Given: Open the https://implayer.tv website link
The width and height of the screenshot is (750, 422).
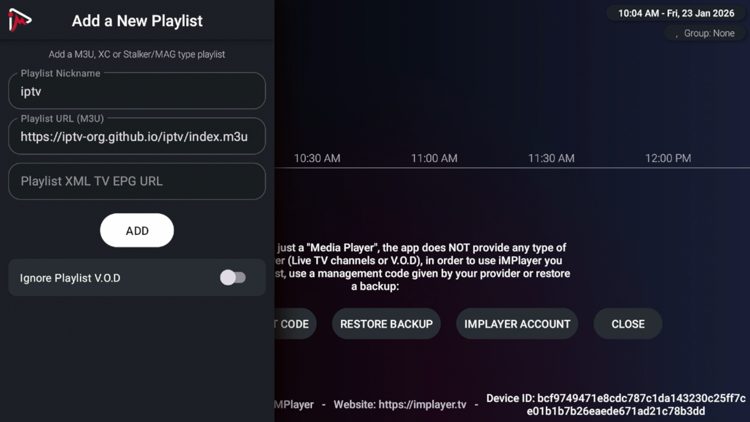Looking at the screenshot, I should point(422,405).
